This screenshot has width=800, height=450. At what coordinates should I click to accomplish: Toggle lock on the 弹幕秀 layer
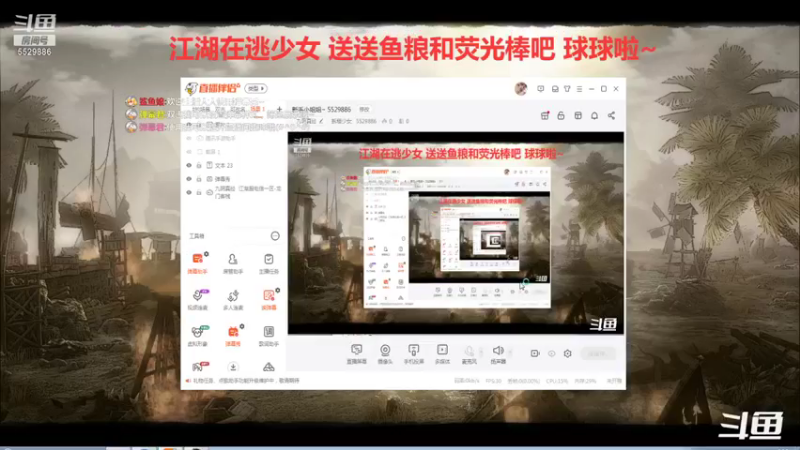199,179
